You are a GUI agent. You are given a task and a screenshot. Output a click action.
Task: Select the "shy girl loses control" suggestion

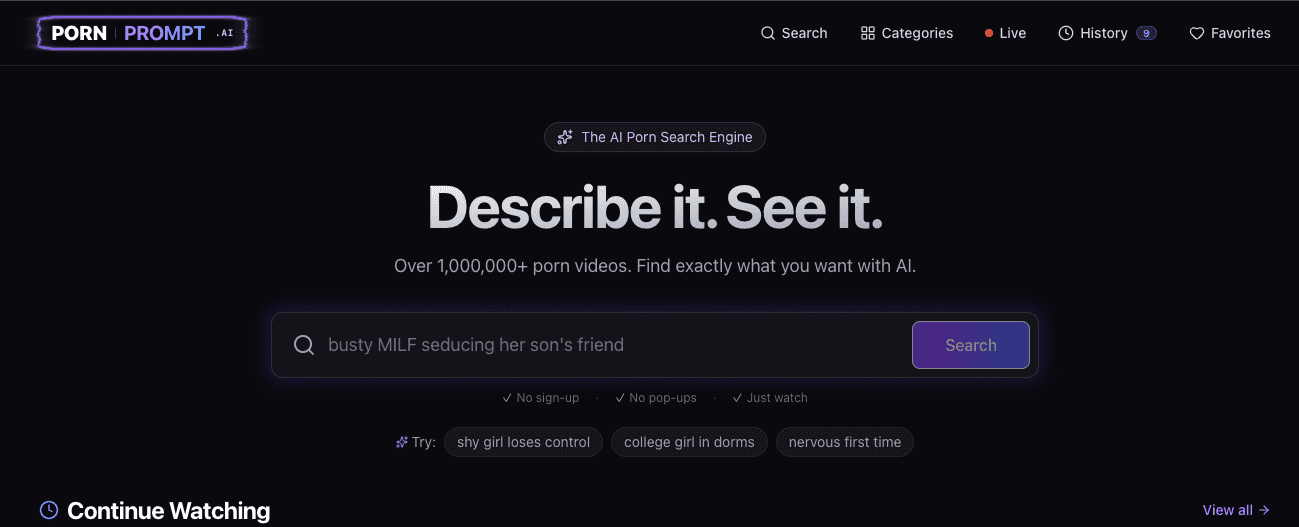point(524,442)
